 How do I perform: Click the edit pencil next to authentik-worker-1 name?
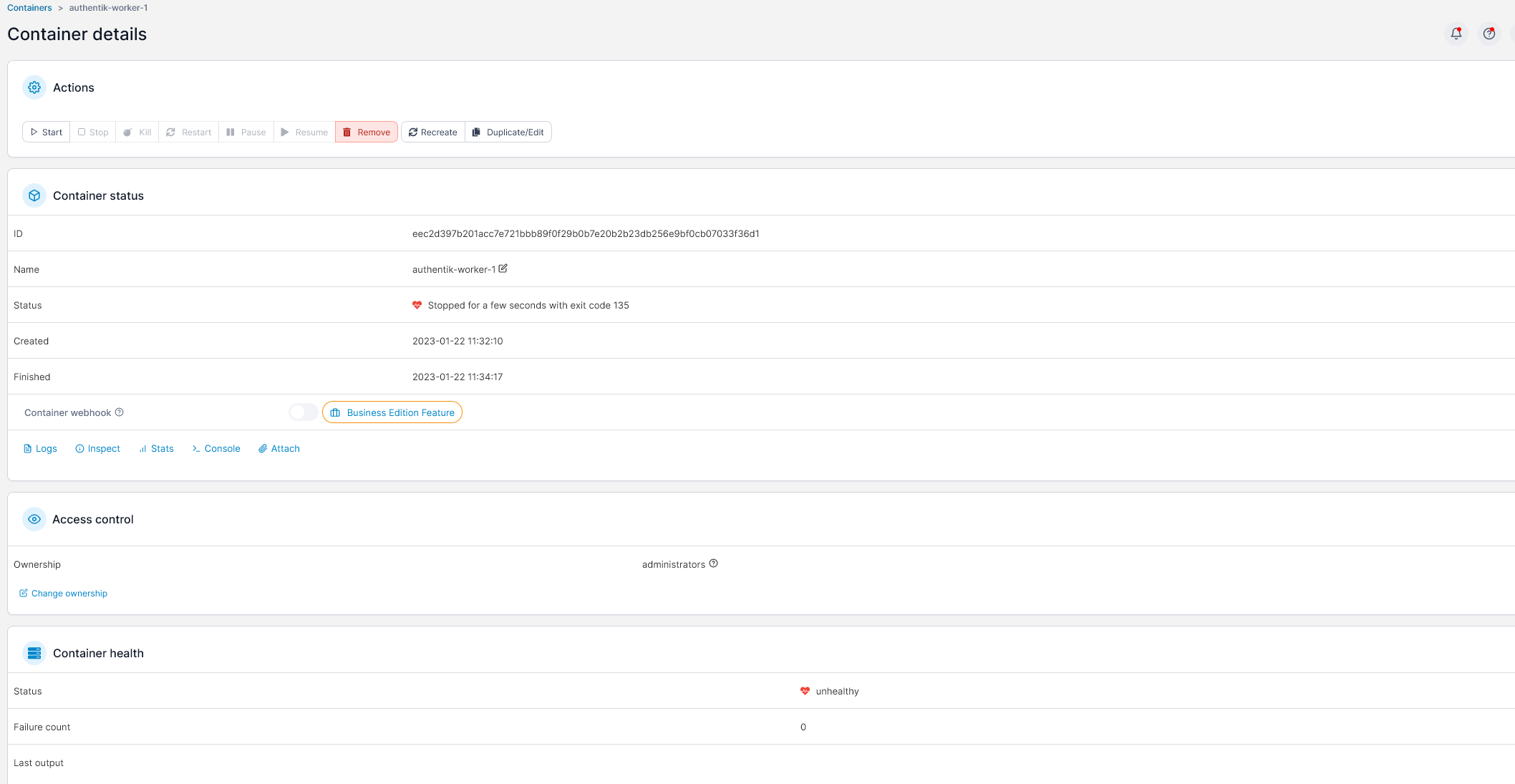503,268
